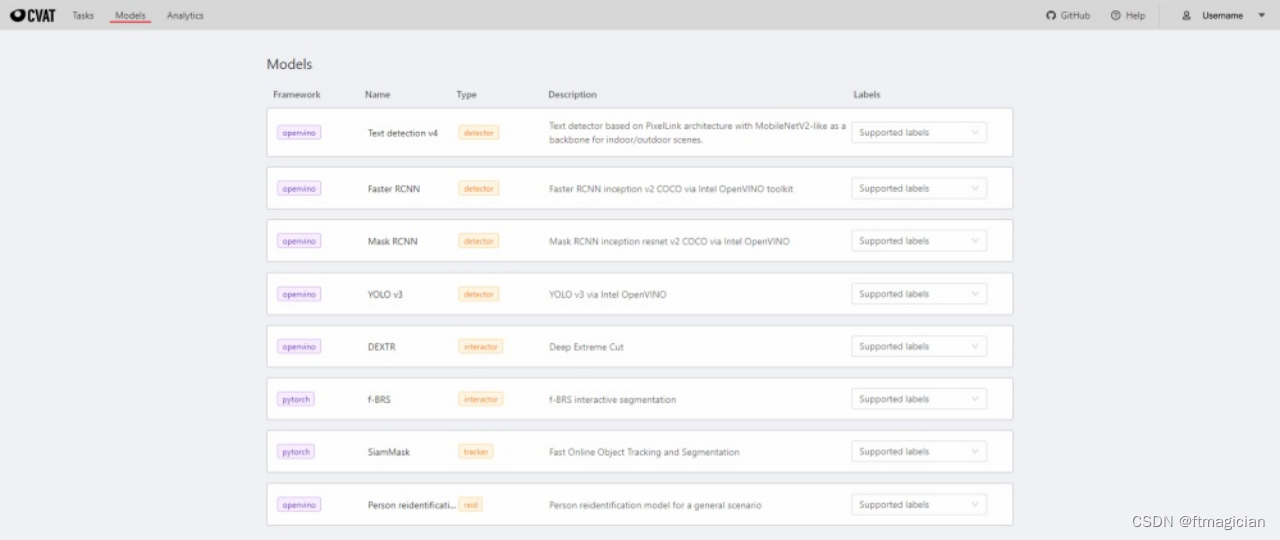Click the pytorch tag in f-BRS row
This screenshot has width=1280, height=540.
(x=296, y=399)
